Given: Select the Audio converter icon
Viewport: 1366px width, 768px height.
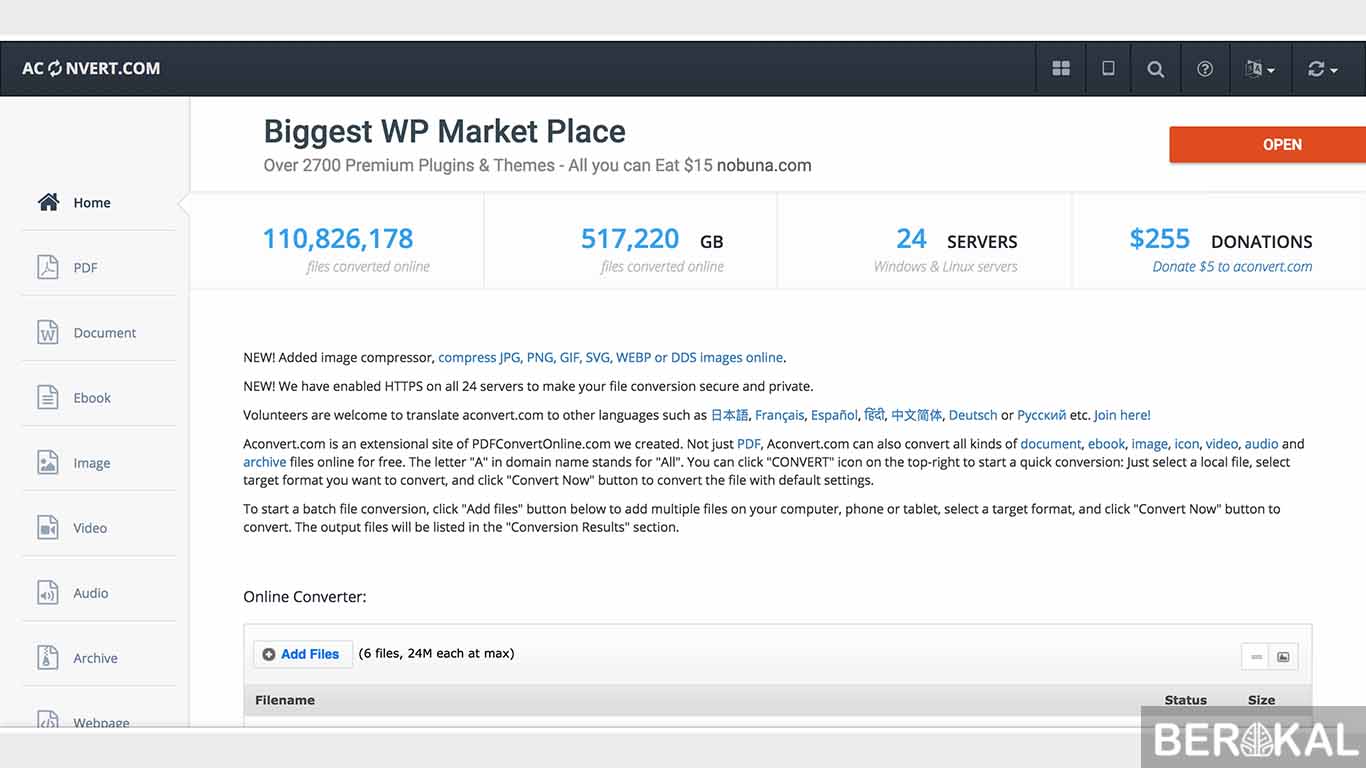Looking at the screenshot, I should [x=48, y=593].
